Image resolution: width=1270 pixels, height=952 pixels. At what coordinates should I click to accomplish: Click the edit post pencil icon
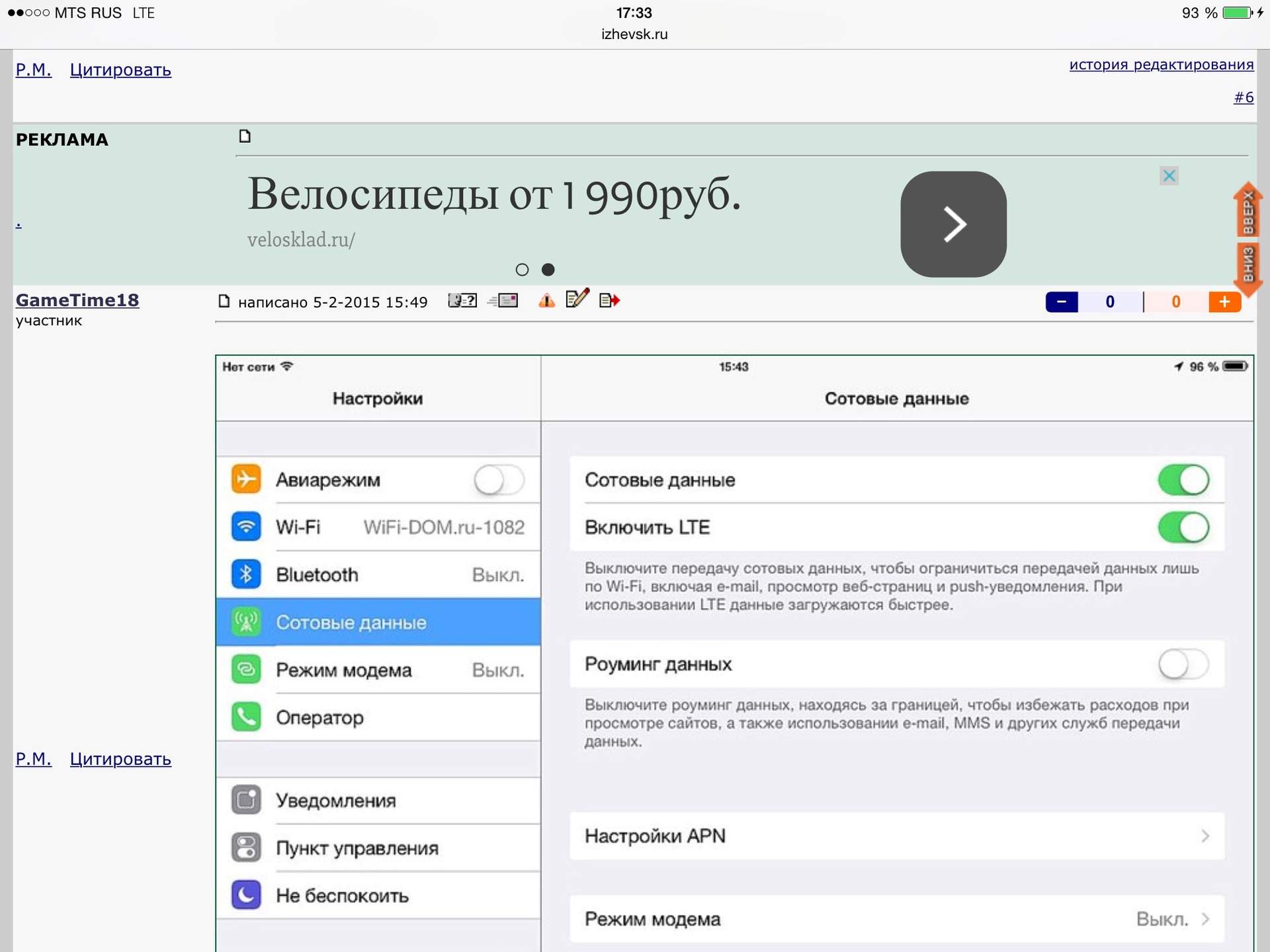coord(577,299)
